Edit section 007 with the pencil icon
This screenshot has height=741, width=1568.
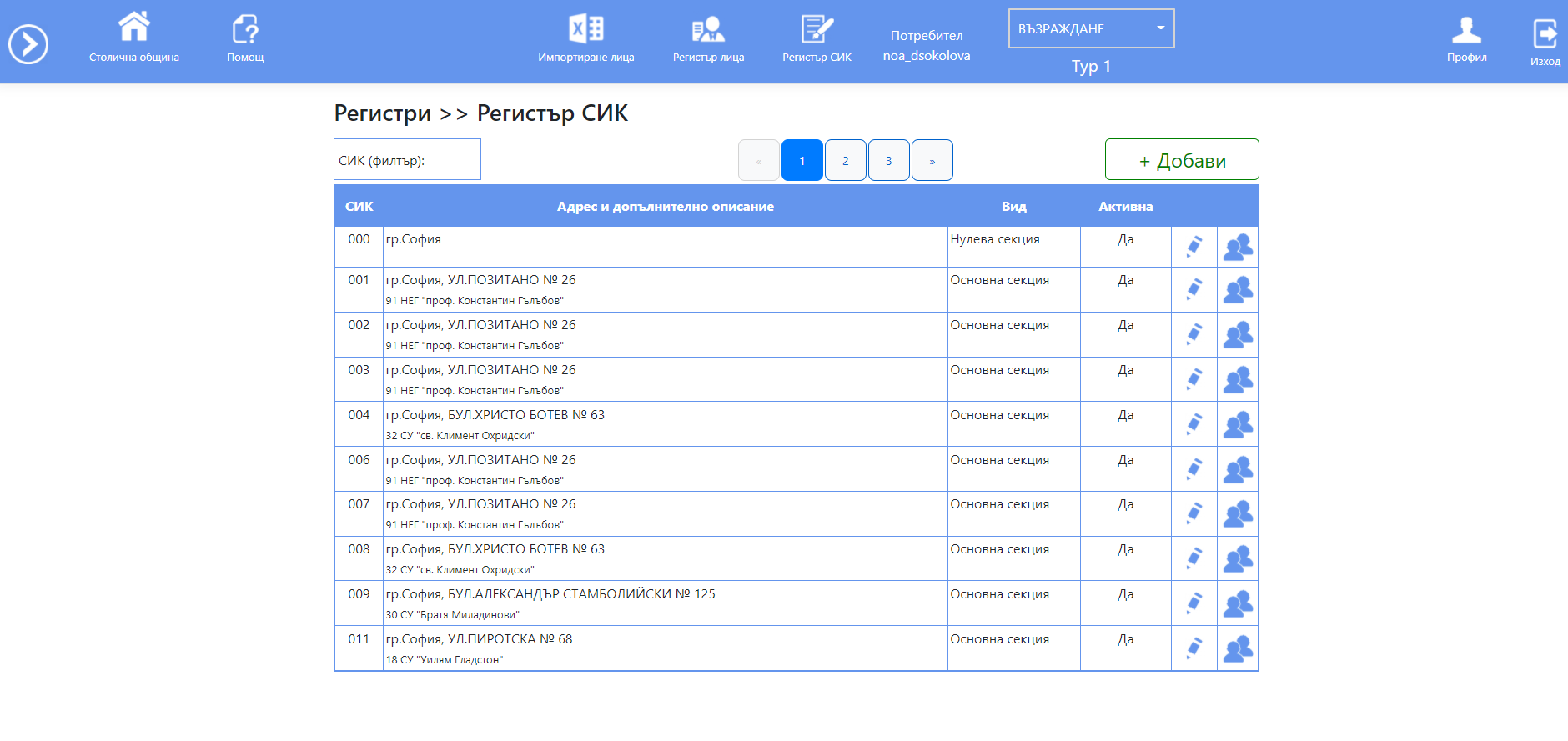point(1194,513)
